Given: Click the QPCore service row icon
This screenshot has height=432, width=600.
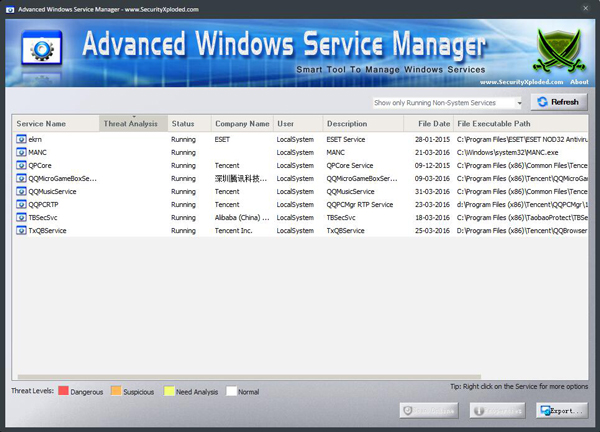Looking at the screenshot, I should tap(21, 165).
